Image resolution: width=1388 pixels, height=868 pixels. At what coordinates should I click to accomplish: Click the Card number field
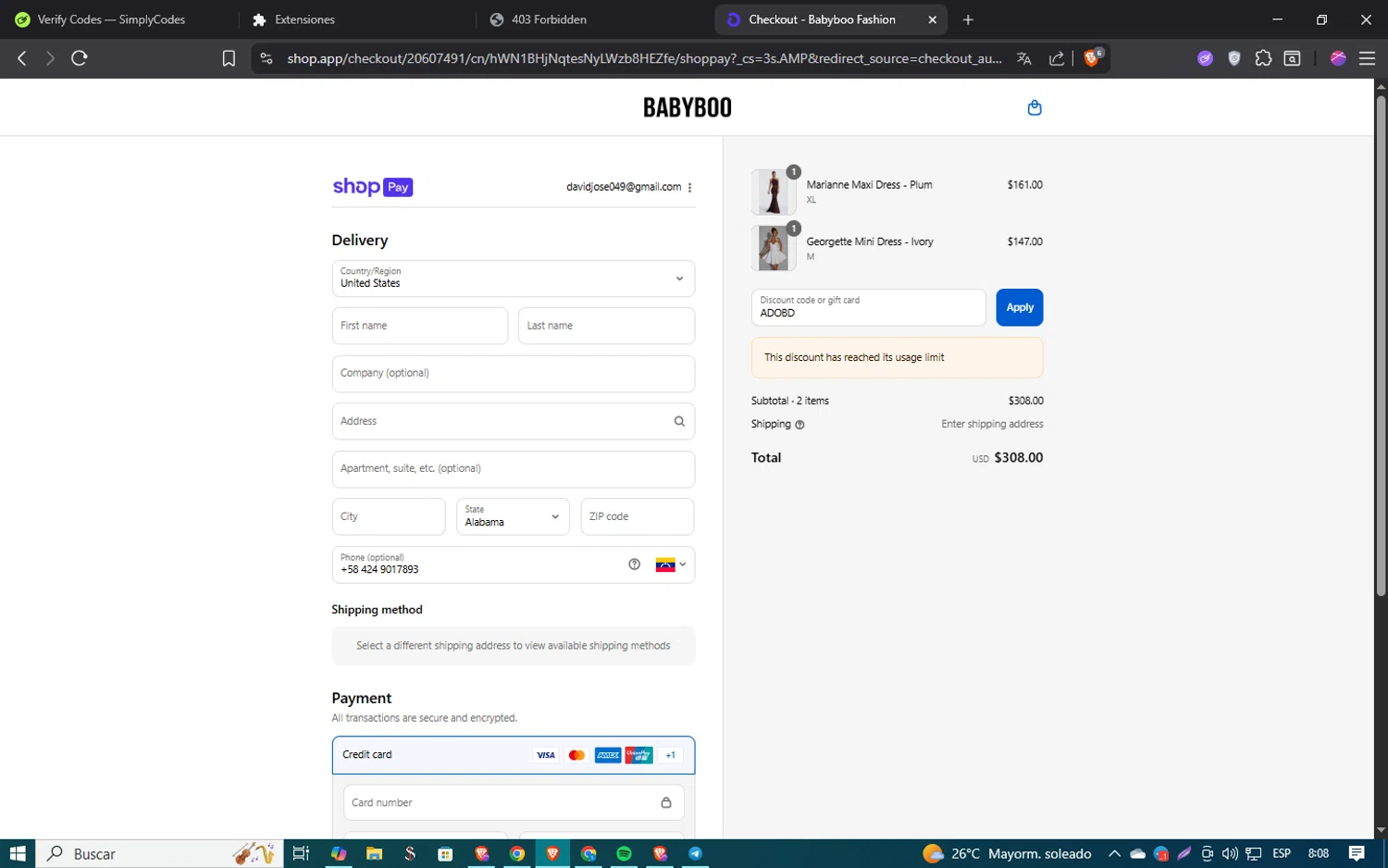[x=514, y=802]
